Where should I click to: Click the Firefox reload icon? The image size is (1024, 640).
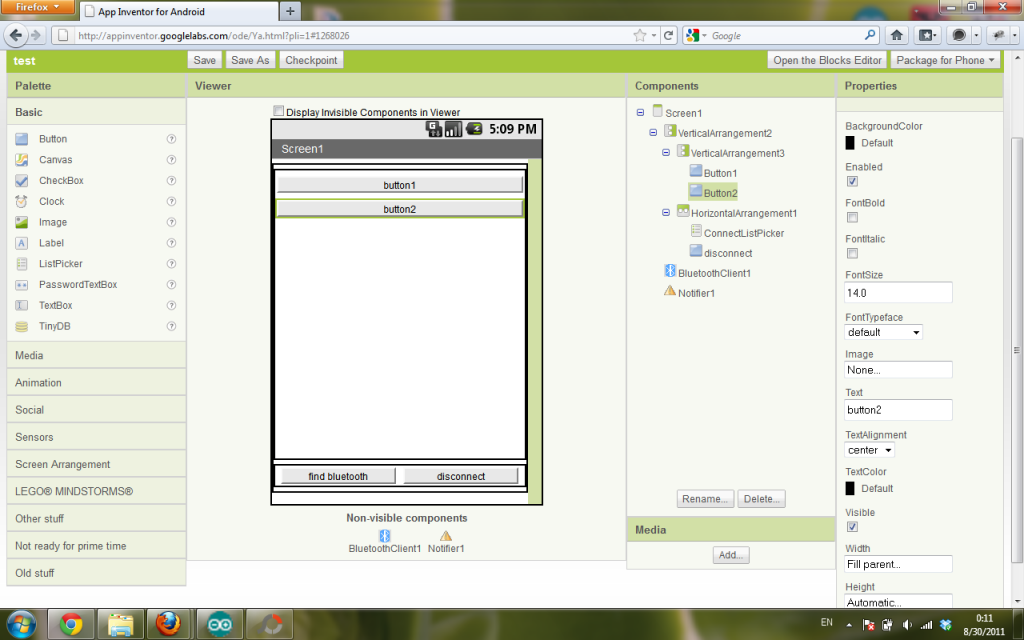point(668,35)
